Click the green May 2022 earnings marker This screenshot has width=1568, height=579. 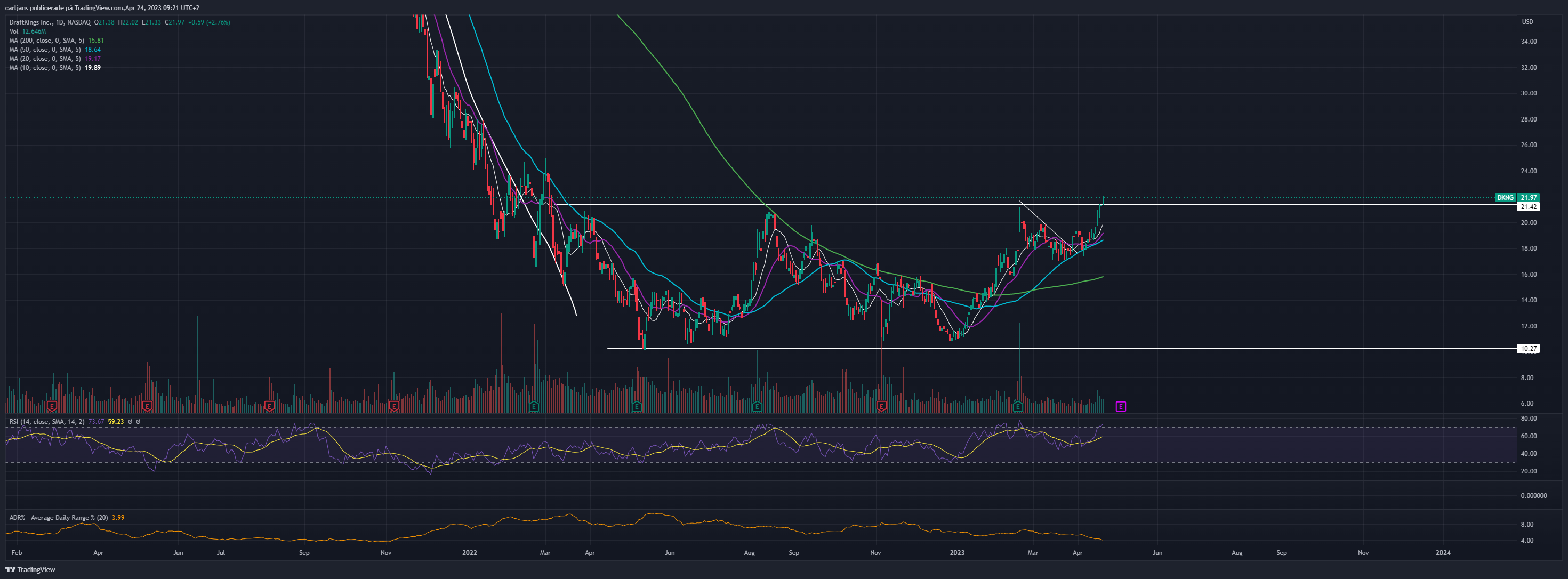point(637,406)
